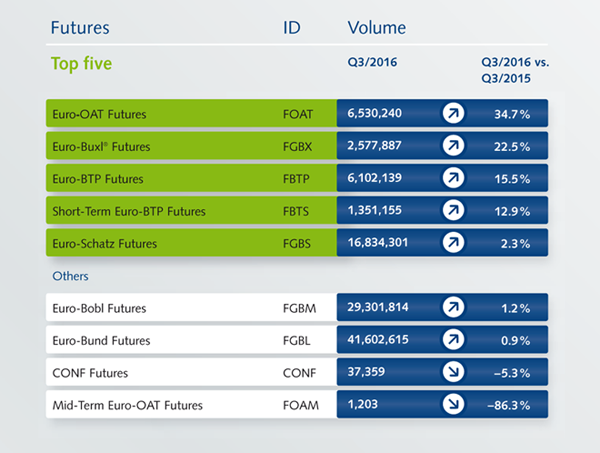Click the up arrow icon in Euro-Bund Futures row
Viewport: 600px width, 453px height.
(x=455, y=340)
